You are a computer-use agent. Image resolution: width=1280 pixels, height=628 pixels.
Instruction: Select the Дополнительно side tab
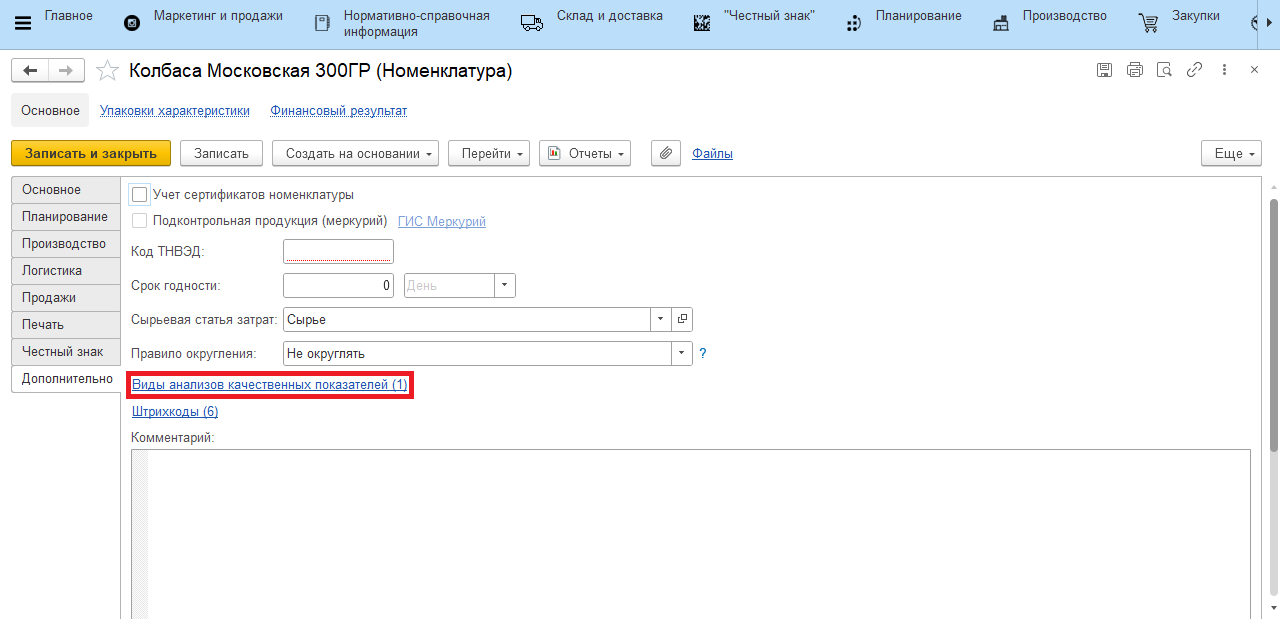click(66, 379)
